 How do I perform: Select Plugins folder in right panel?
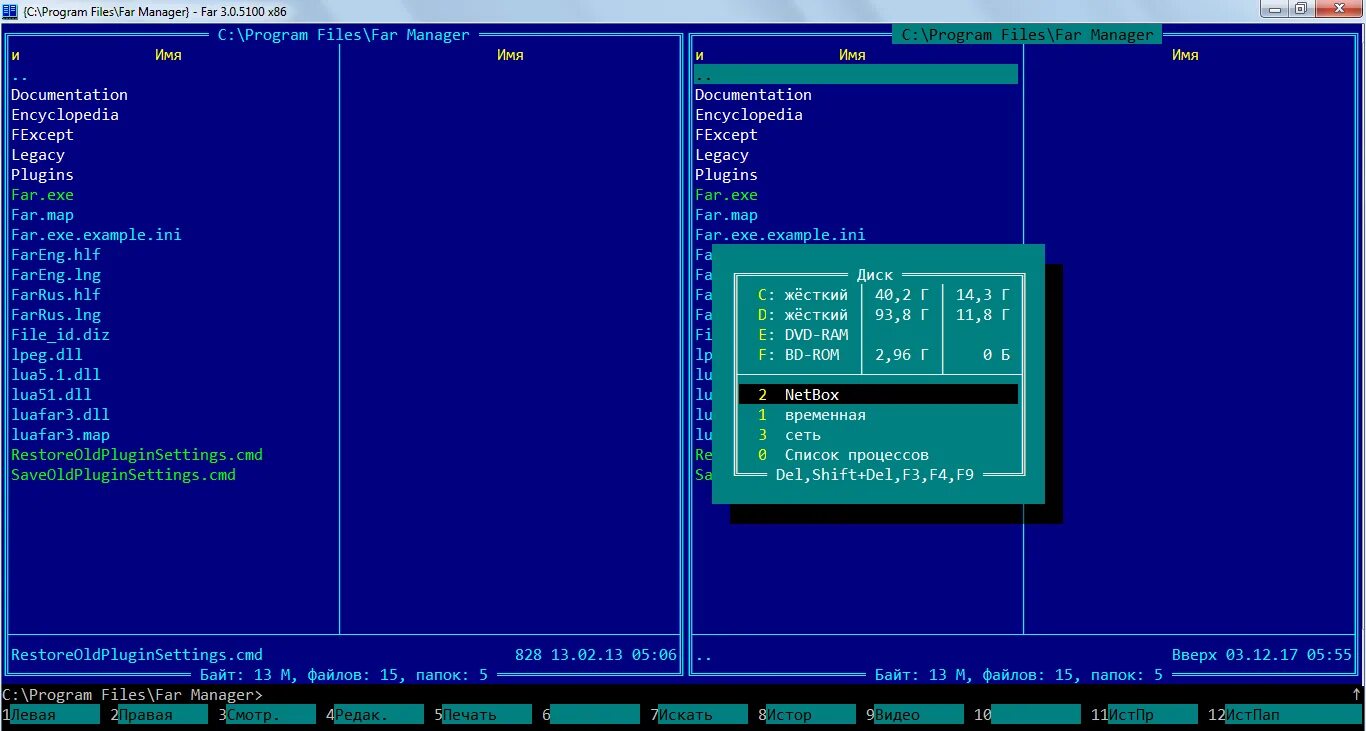pos(726,175)
